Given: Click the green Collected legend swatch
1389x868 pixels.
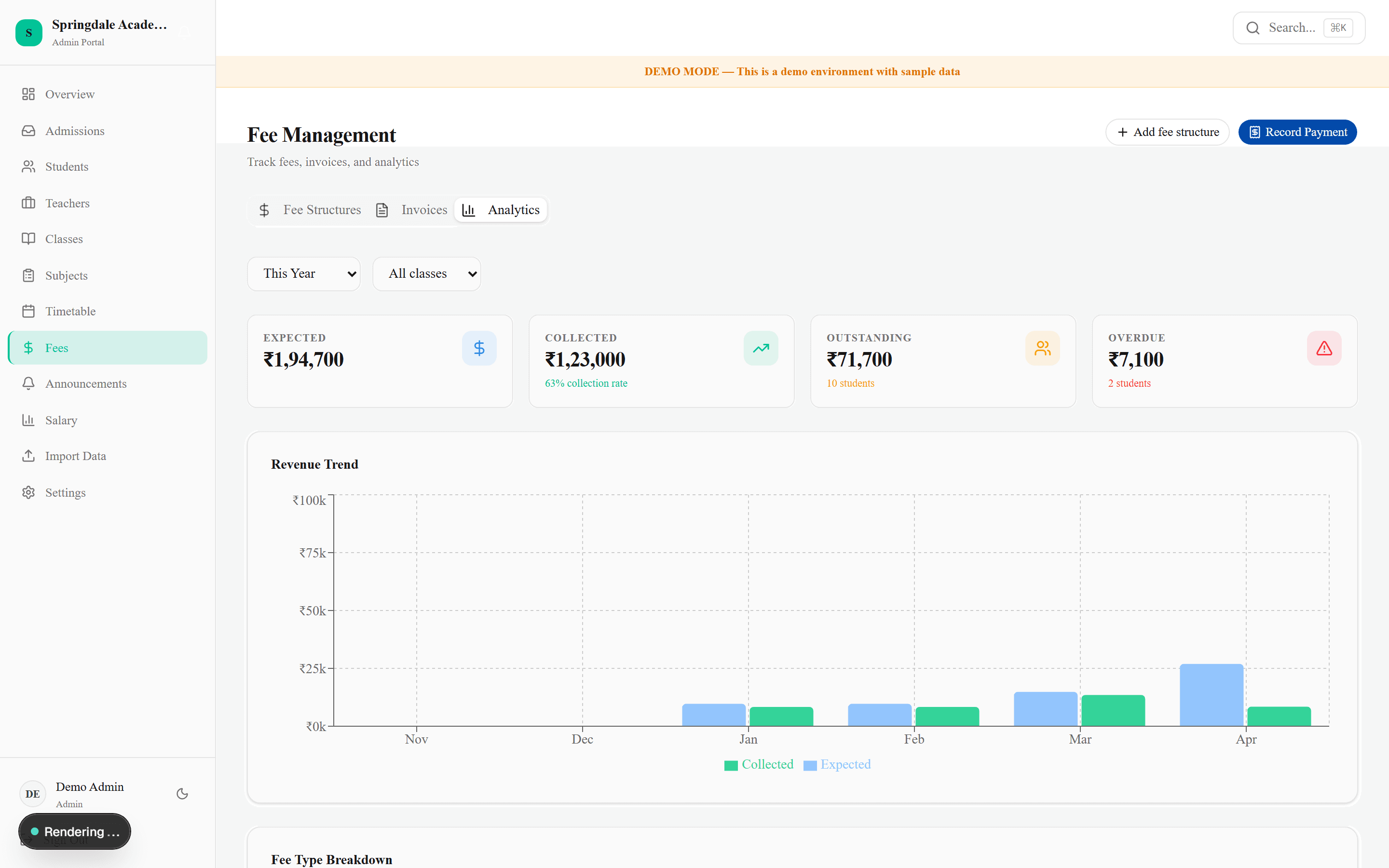Looking at the screenshot, I should tap(730, 765).
